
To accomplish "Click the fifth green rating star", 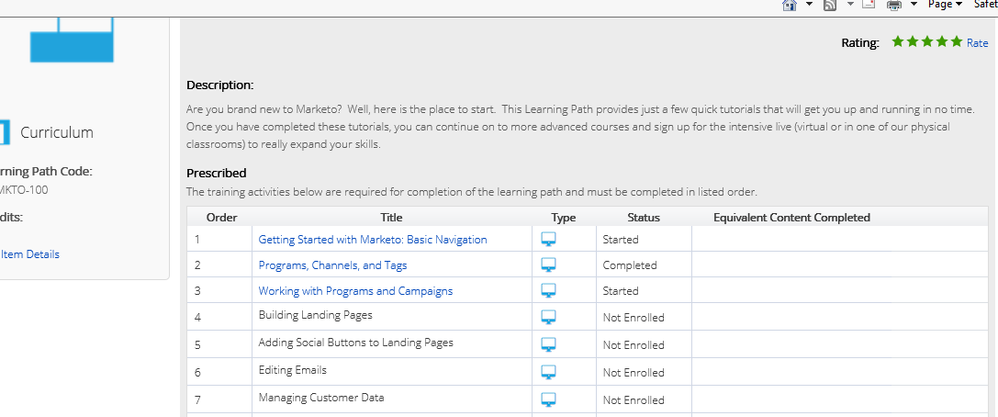I will point(956,42).
